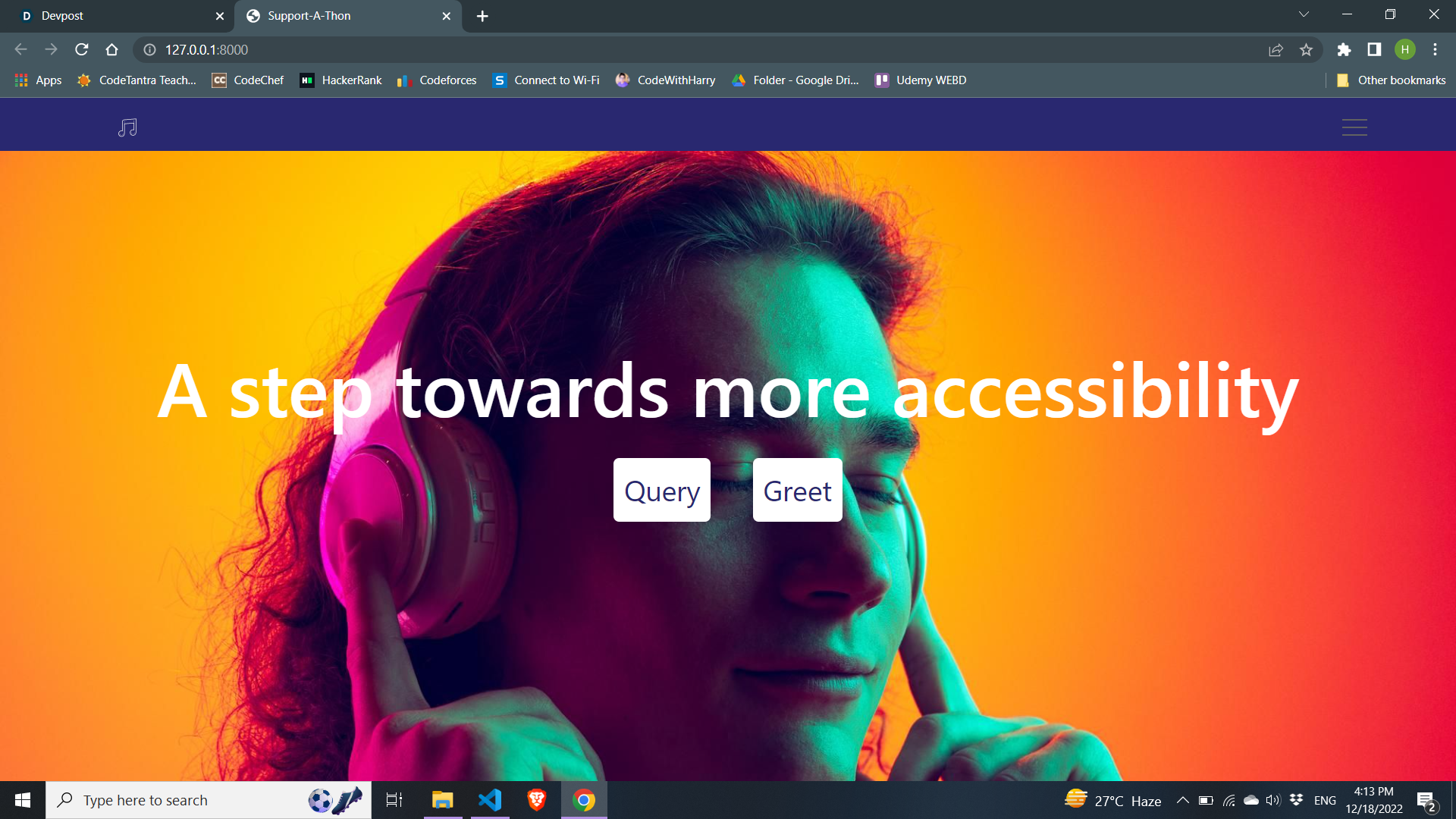Screen dimensions: 1456x819
Task: Launch Visual Studio Code from taskbar
Action: [x=490, y=800]
